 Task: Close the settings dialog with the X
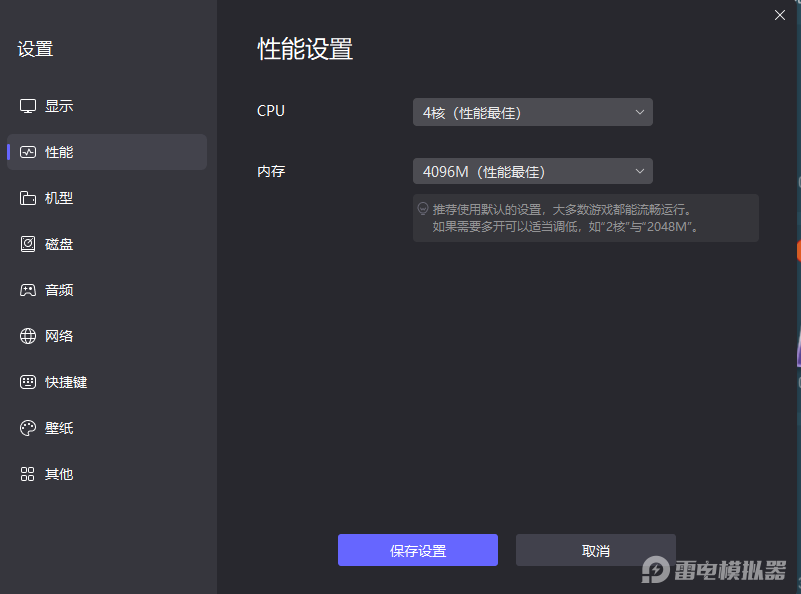779,15
